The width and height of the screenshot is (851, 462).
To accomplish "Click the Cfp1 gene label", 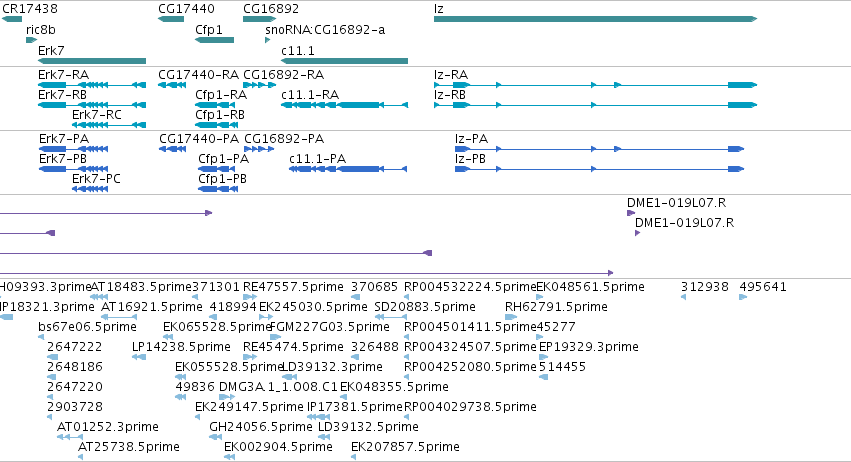I will click(x=209, y=30).
